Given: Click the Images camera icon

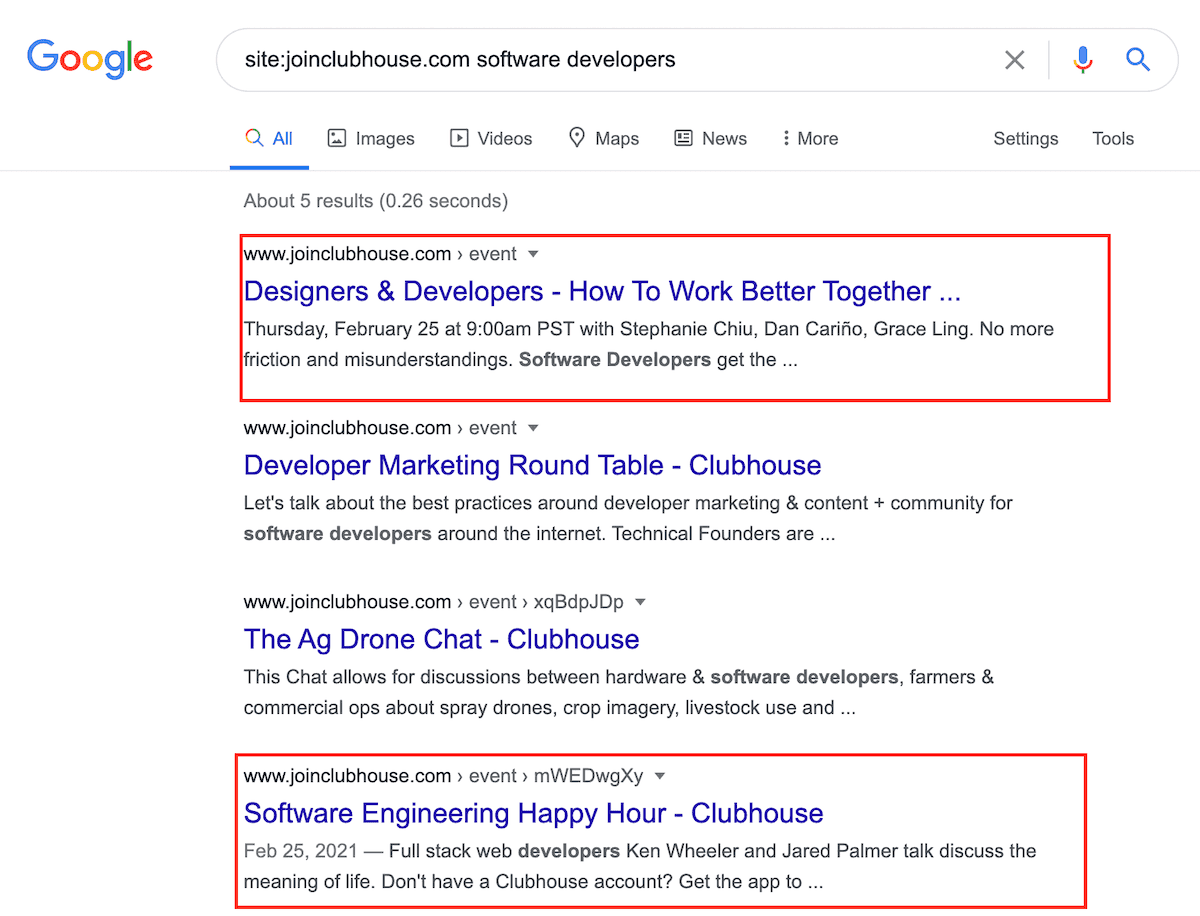Looking at the screenshot, I should (x=336, y=138).
